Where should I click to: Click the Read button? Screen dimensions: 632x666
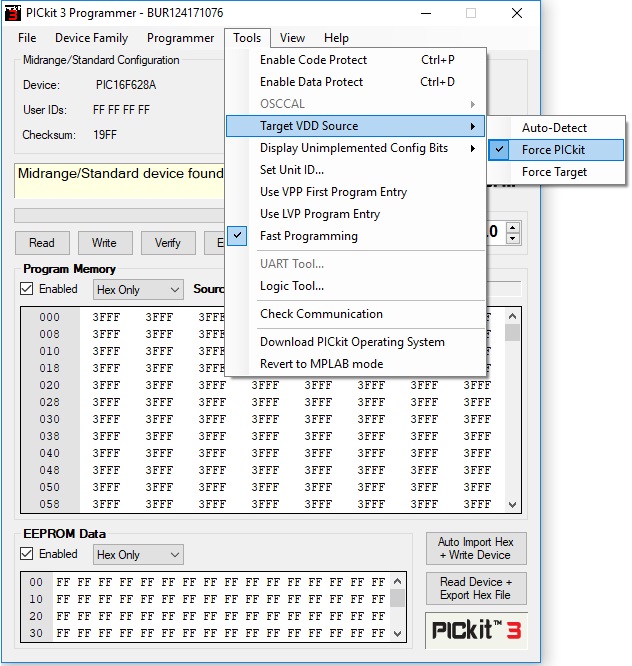tap(42, 243)
